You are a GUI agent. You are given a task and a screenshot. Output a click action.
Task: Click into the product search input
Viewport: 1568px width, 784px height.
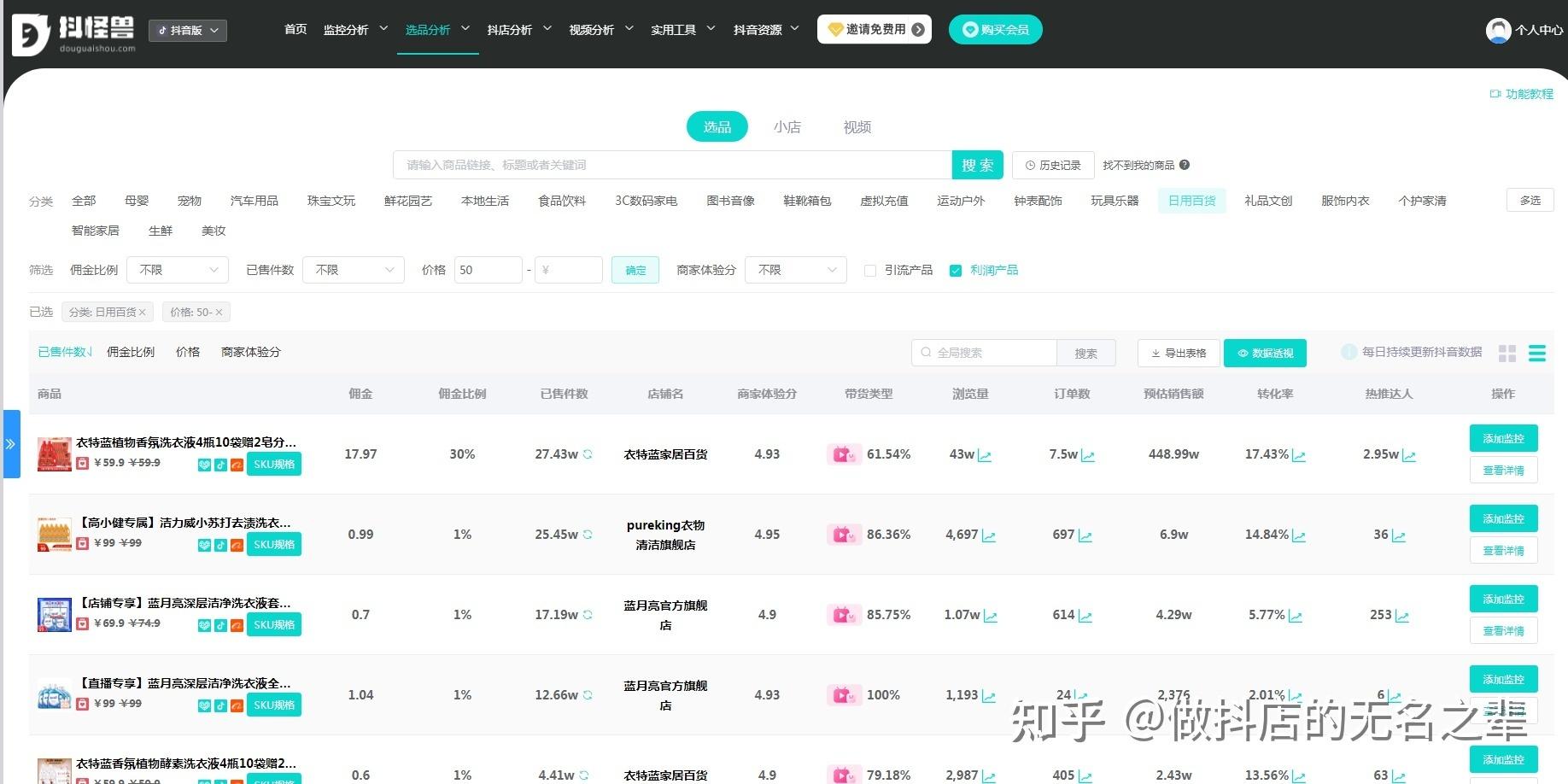(673, 165)
